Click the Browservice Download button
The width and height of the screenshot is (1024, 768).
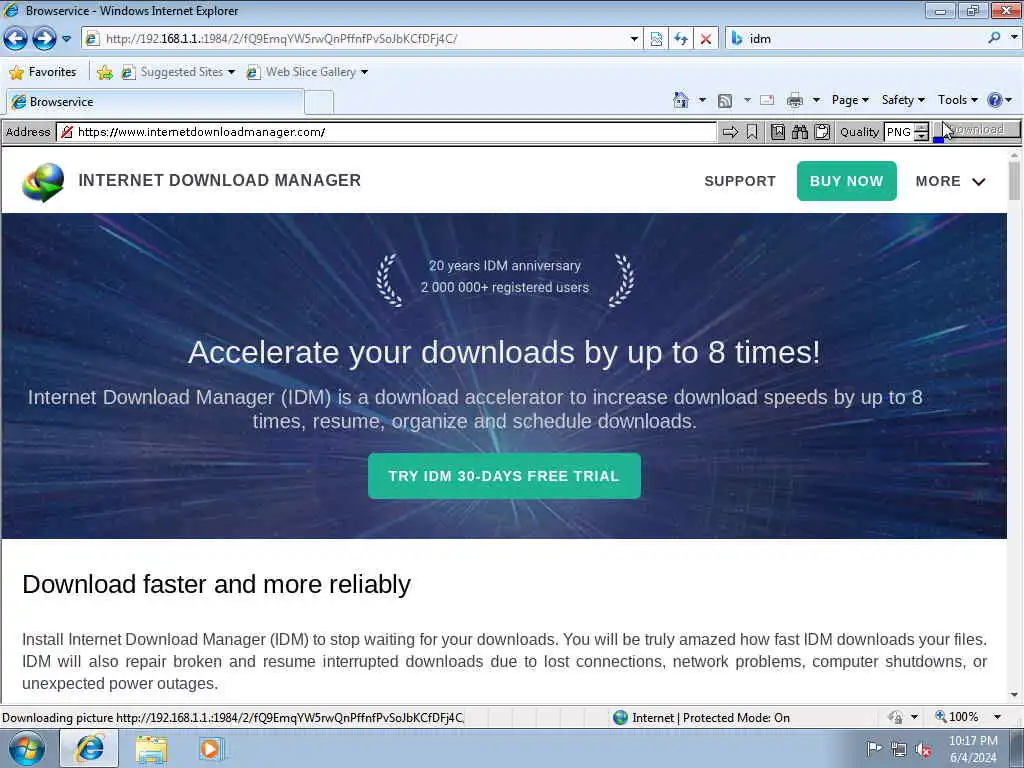coord(977,130)
